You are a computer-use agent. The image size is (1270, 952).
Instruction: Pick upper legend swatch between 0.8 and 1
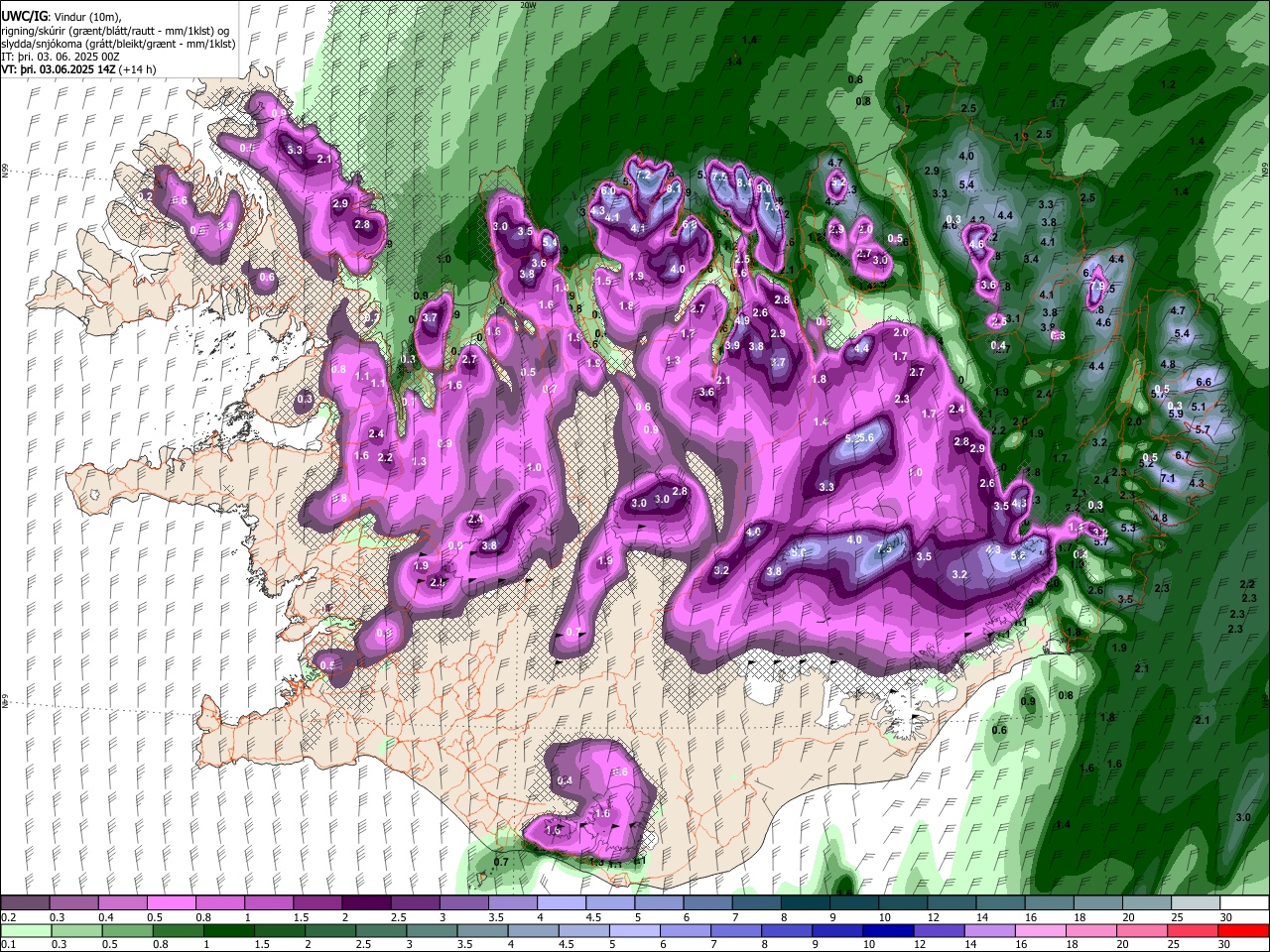click(219, 903)
